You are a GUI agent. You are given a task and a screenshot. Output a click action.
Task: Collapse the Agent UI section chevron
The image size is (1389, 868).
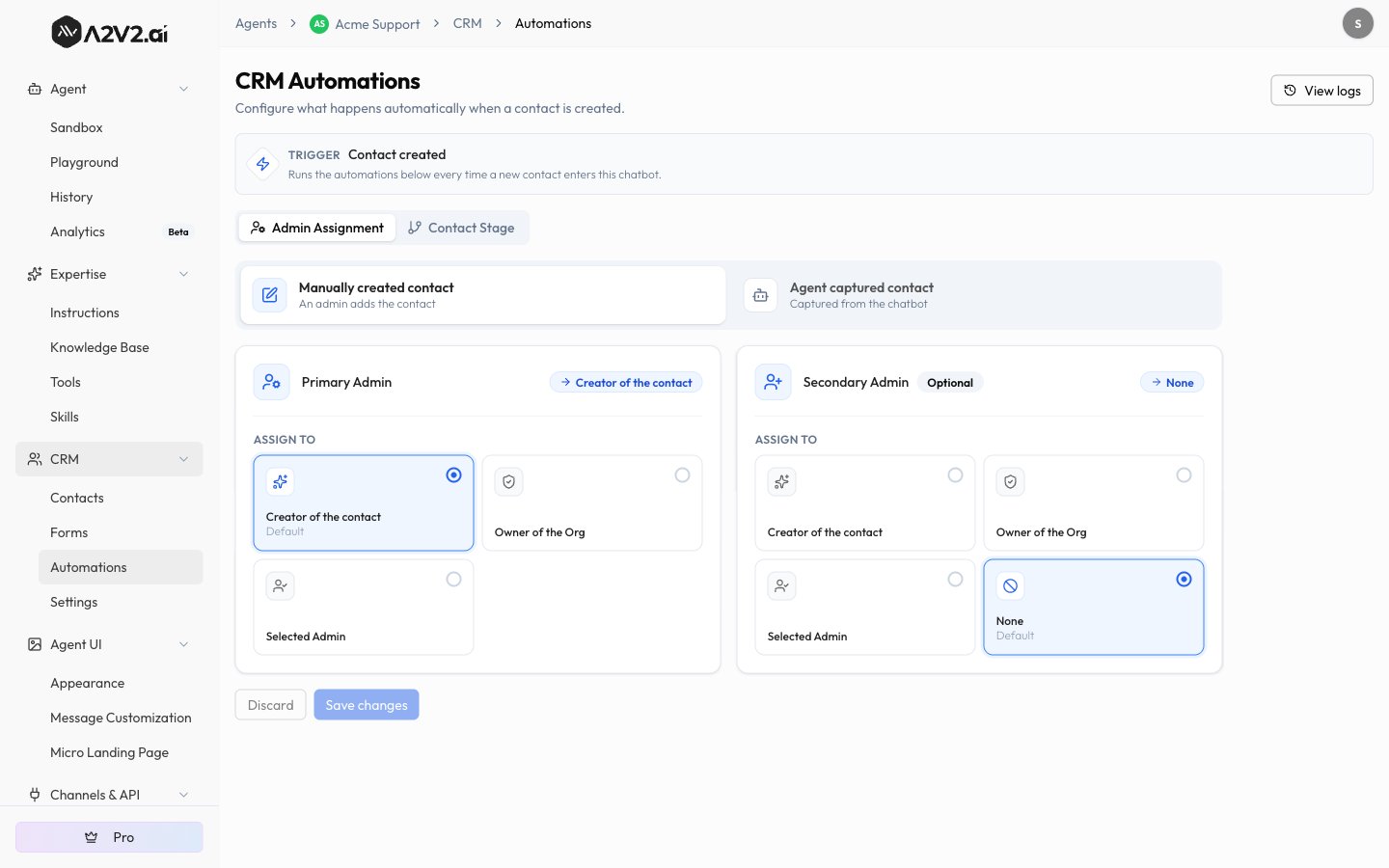click(x=183, y=644)
